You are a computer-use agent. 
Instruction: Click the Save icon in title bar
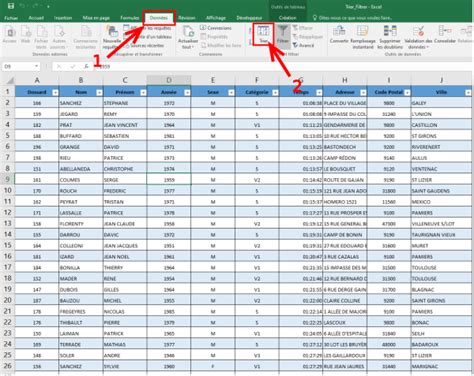point(11,6)
